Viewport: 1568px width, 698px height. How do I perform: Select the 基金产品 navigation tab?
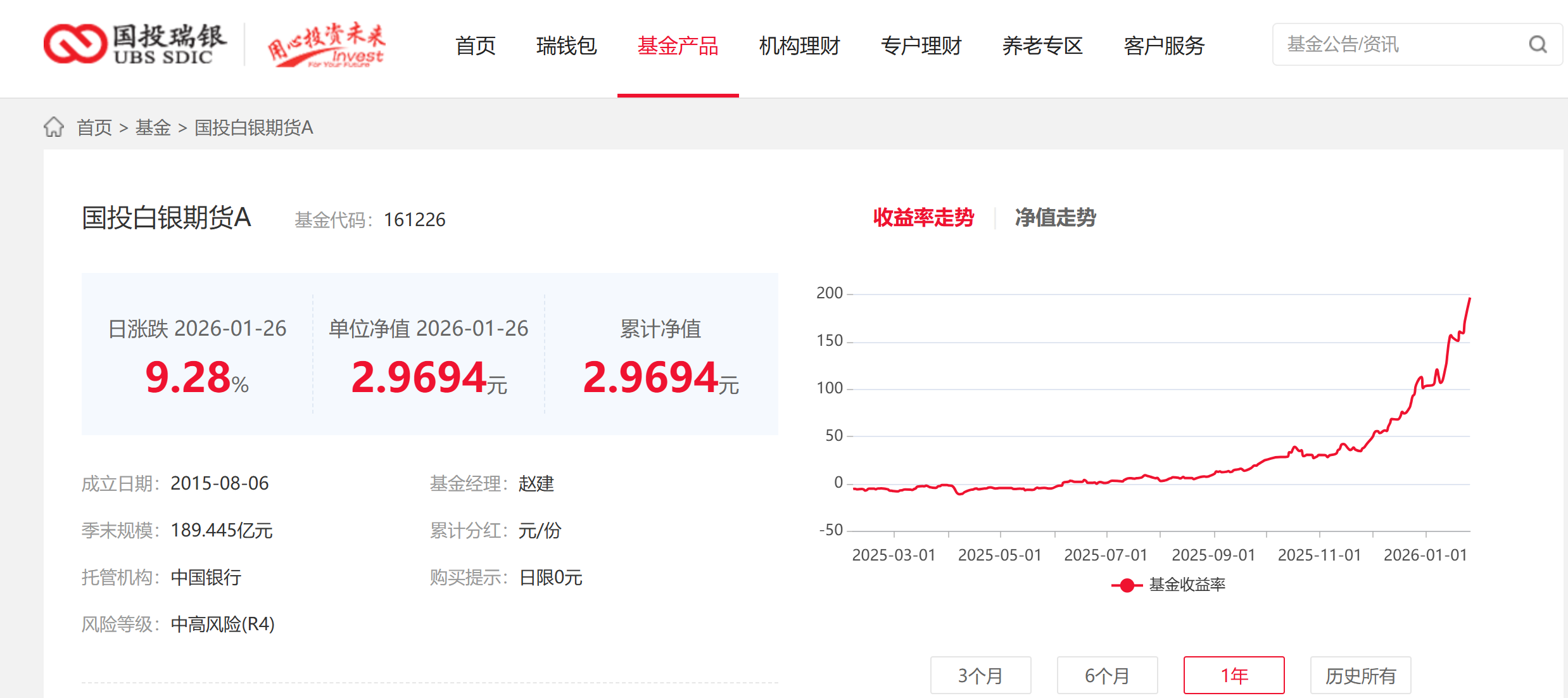[678, 46]
